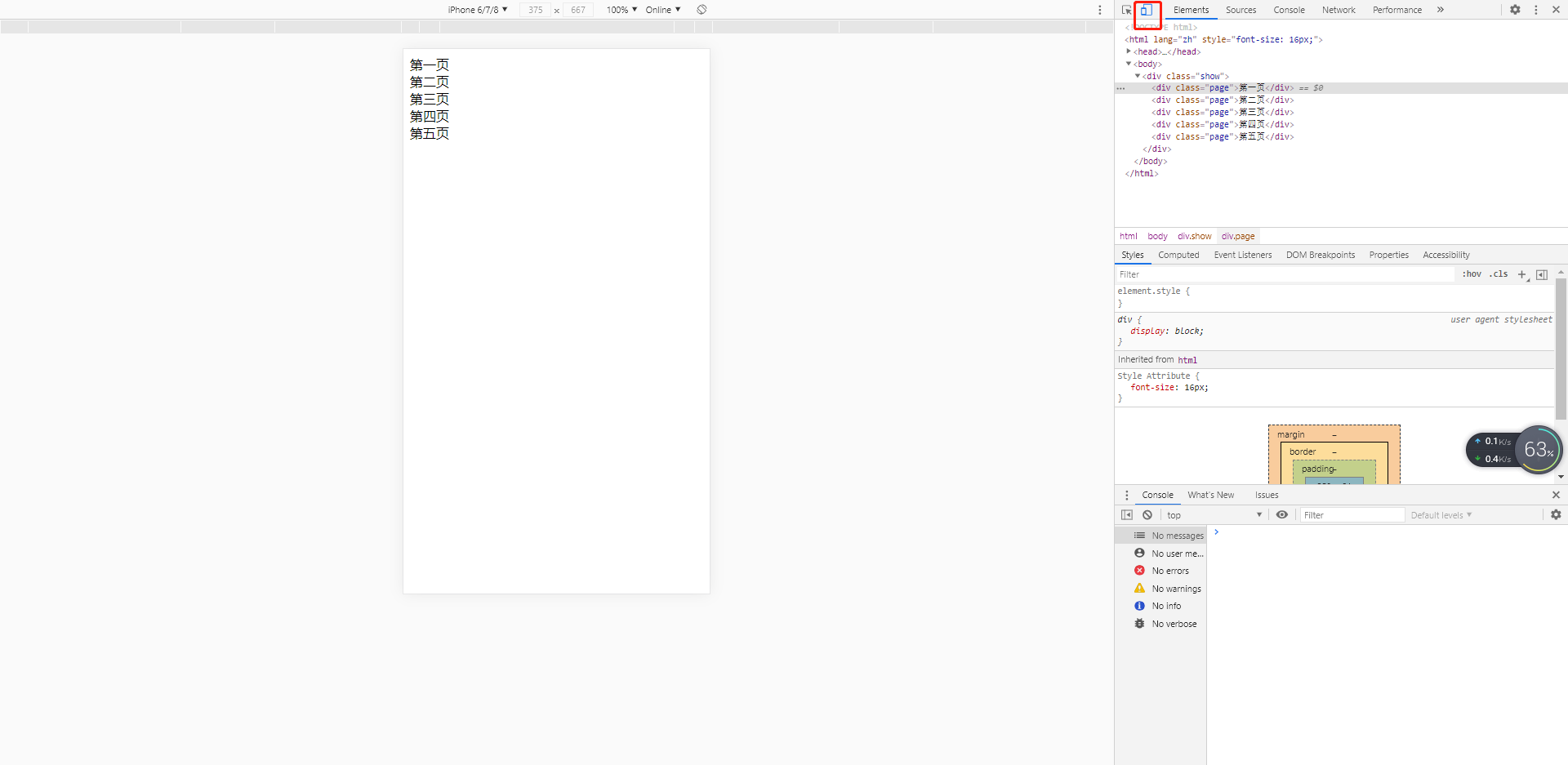Toggle the device toolbar icon
The image size is (1568, 765).
click(1147, 10)
